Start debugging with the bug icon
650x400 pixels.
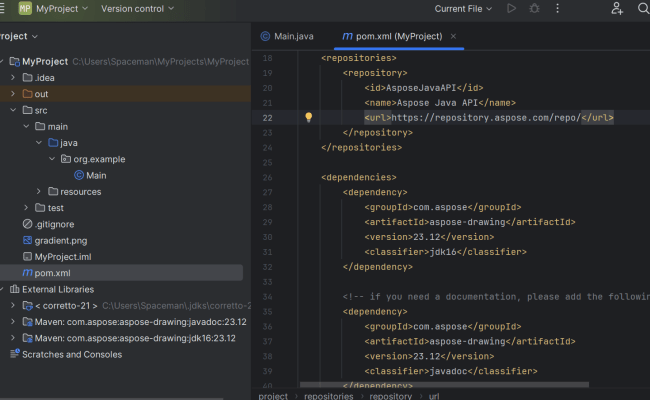pyautogui.click(x=534, y=8)
